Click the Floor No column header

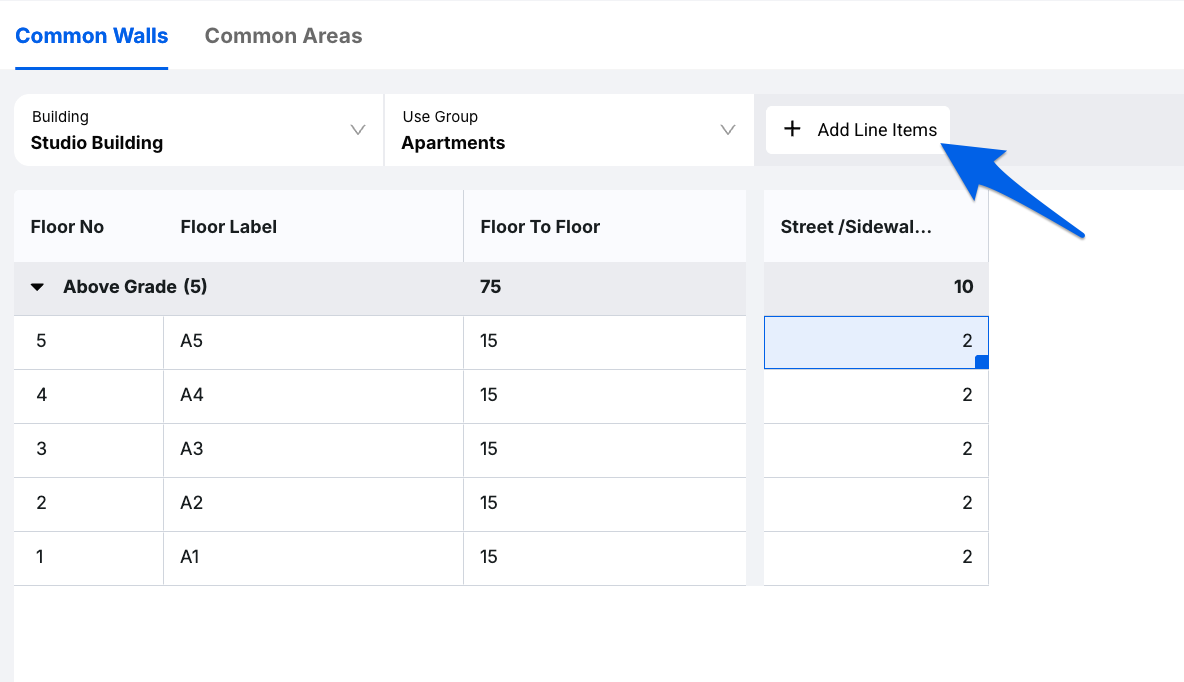click(68, 227)
